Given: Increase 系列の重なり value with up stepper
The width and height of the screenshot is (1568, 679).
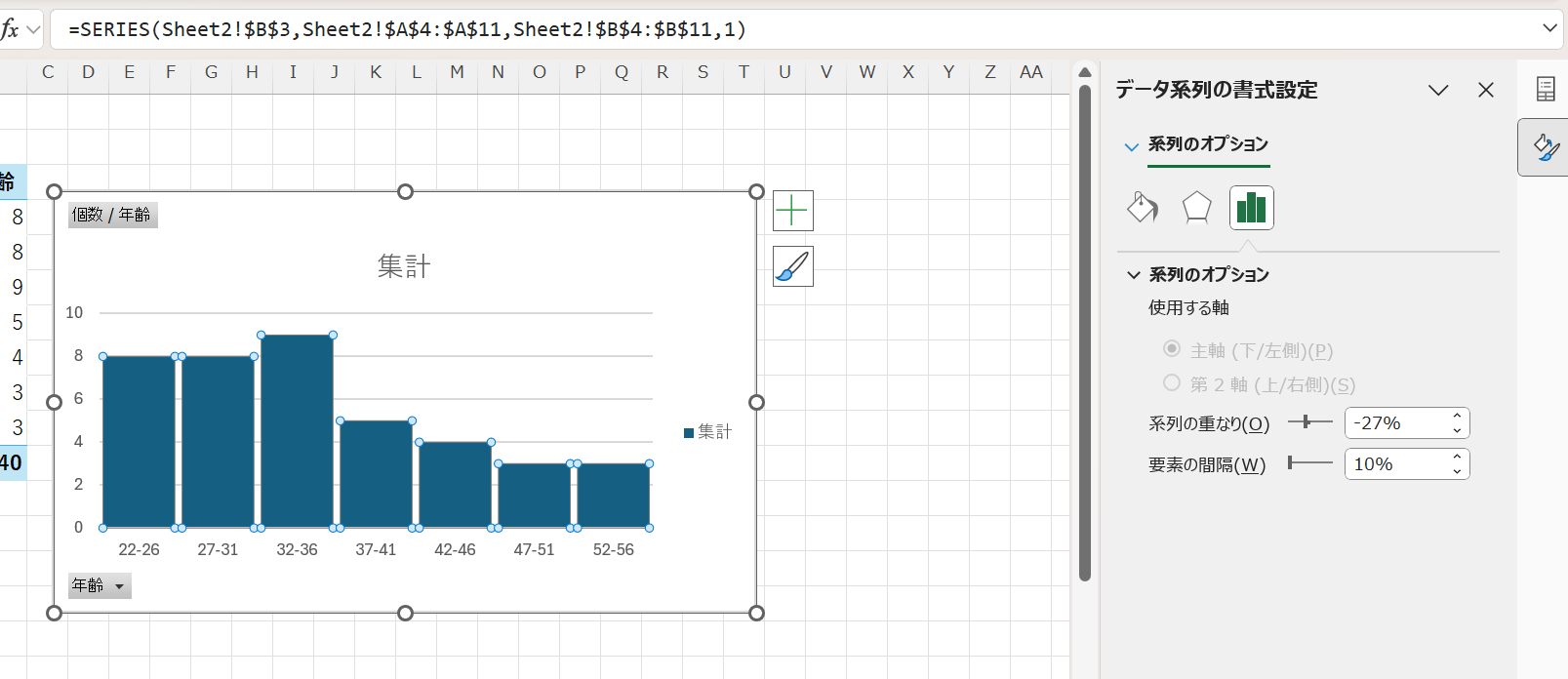Looking at the screenshot, I should click(1457, 416).
